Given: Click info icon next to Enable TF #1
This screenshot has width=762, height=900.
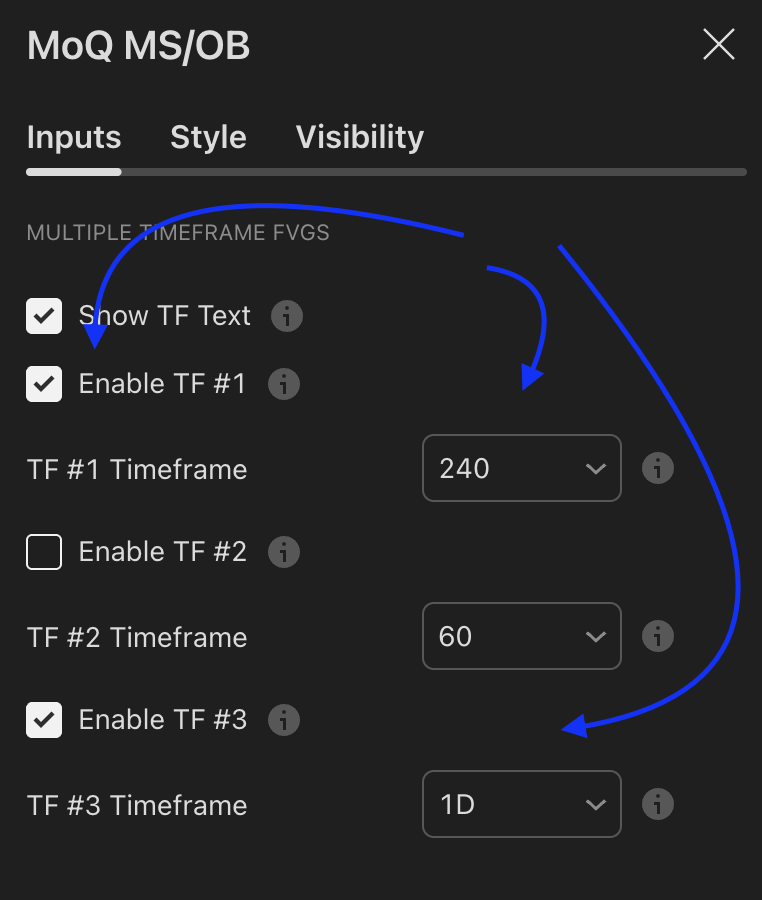Looking at the screenshot, I should click(284, 384).
